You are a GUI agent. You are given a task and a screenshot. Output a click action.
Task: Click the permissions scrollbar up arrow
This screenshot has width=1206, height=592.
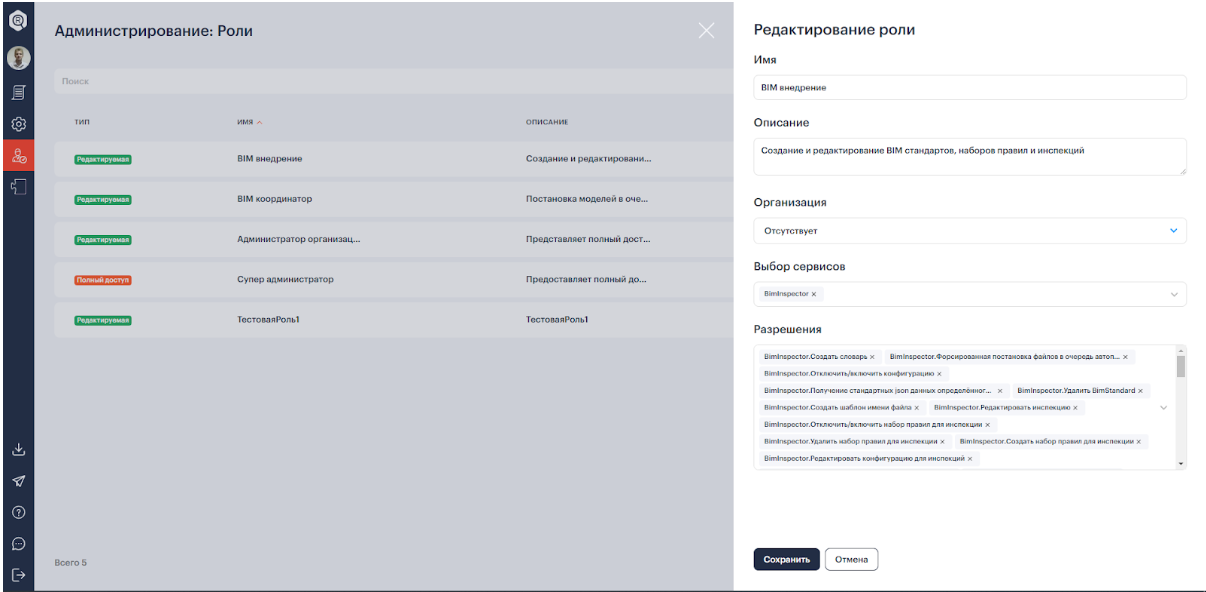pyautogui.click(x=1181, y=350)
